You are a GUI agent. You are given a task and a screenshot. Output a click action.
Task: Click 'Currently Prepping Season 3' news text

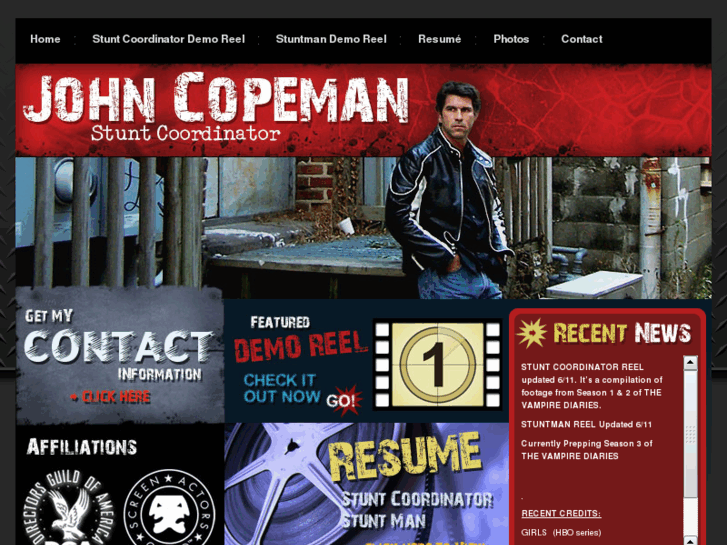click(587, 450)
